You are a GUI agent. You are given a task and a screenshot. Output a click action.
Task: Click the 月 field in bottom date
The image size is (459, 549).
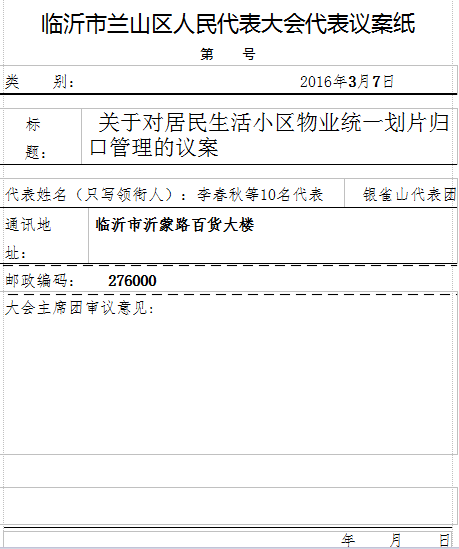click(x=396, y=540)
